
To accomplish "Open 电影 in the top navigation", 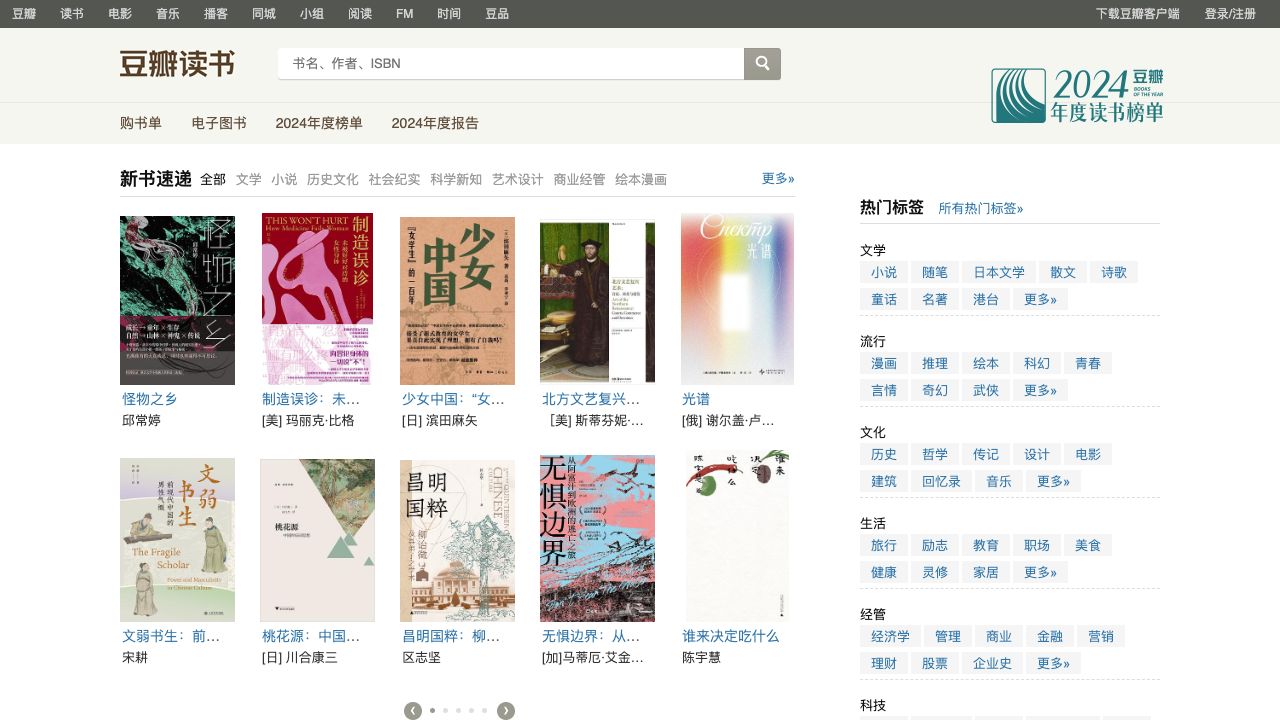I will click(x=120, y=14).
